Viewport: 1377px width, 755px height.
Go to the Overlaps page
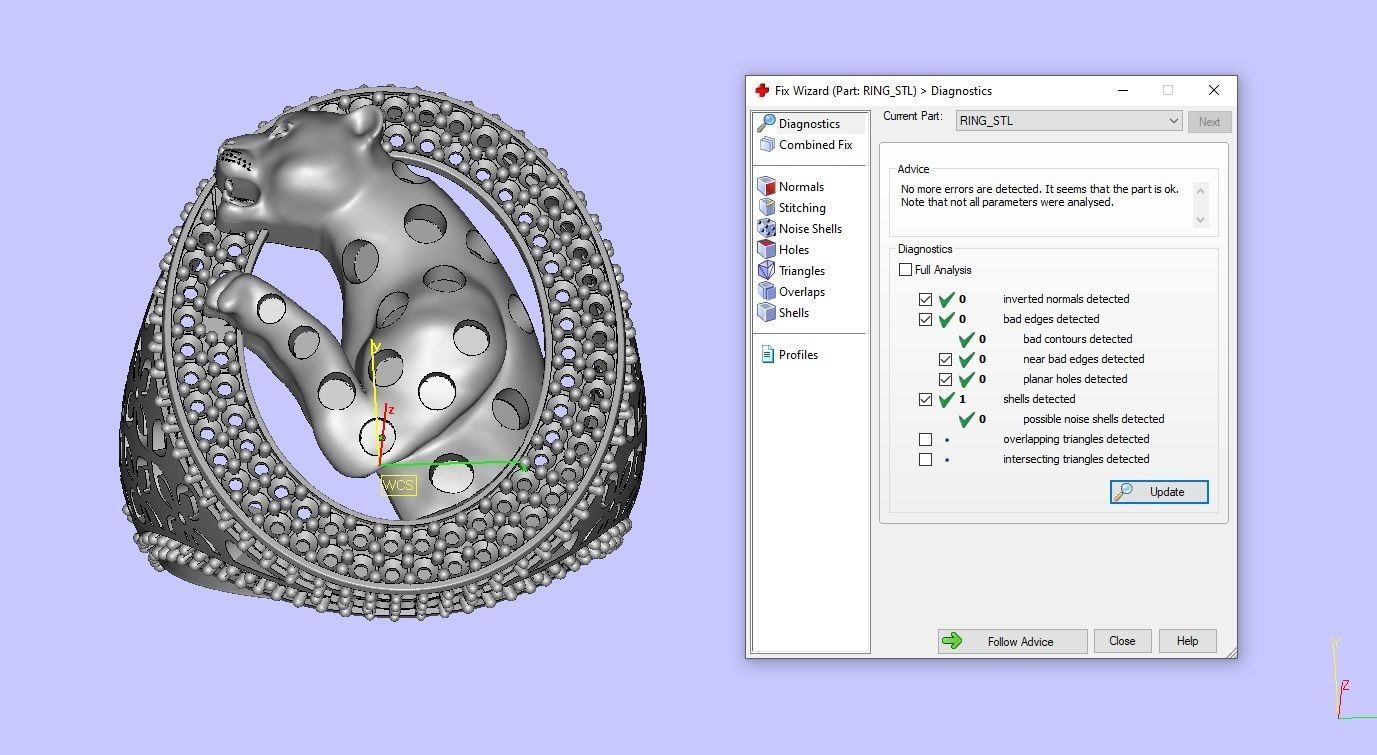tap(802, 292)
